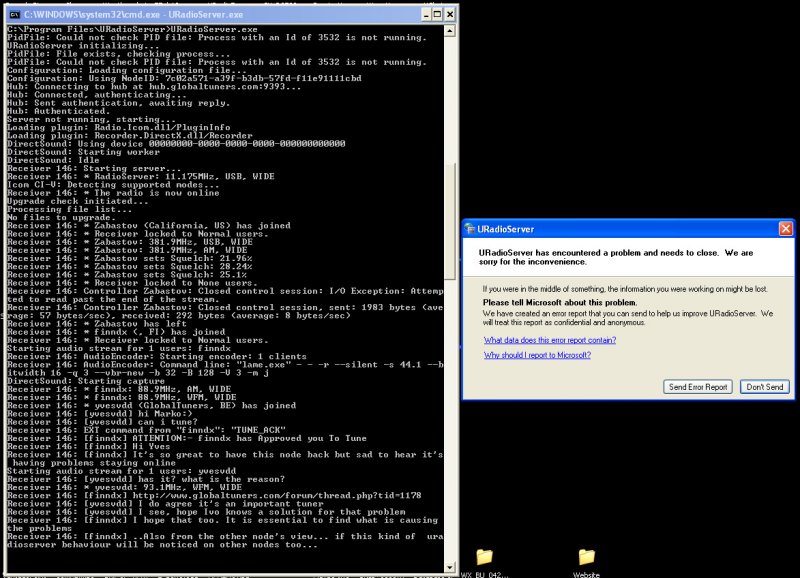
Task: Click the line 'Hub: Authenticated.'
Action: [58, 111]
